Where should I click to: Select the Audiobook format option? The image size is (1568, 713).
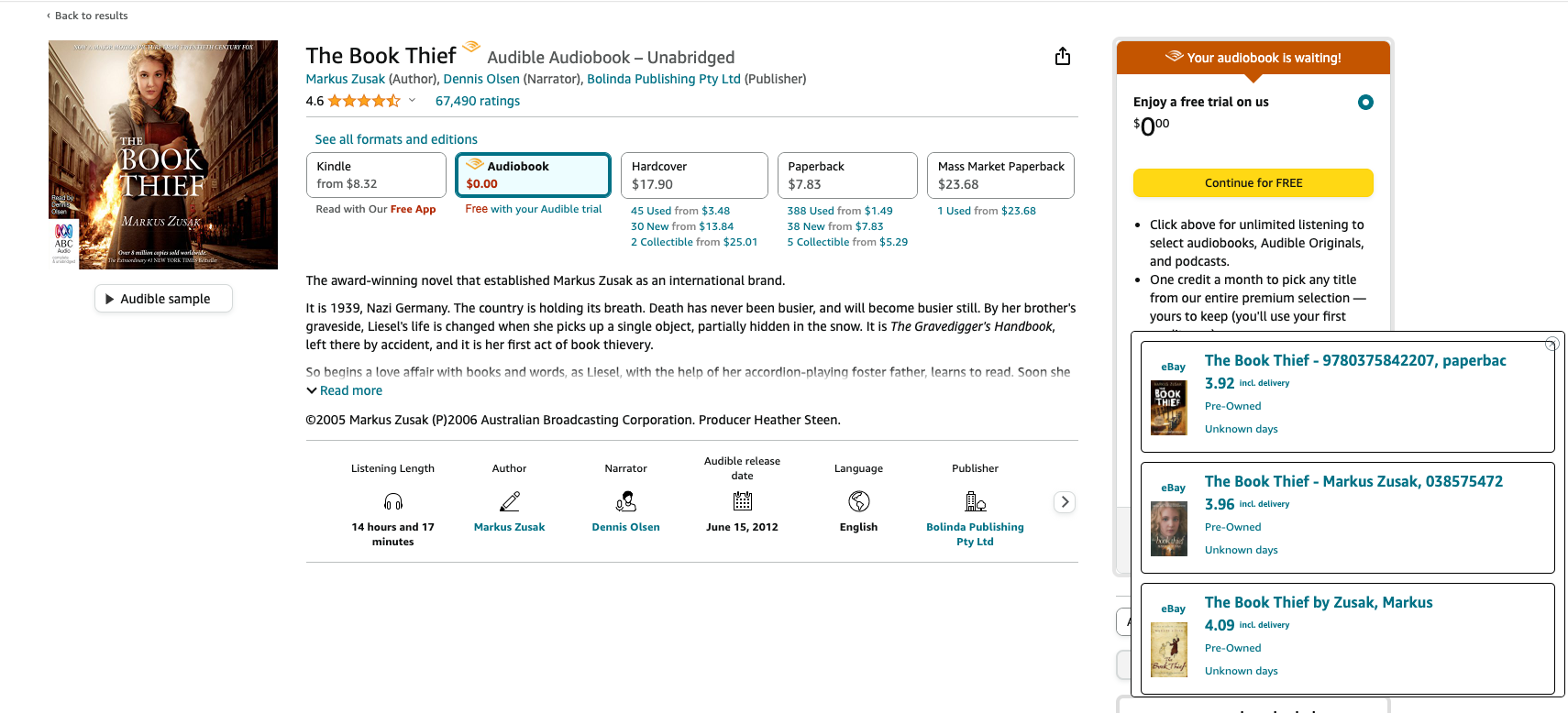pyautogui.click(x=533, y=175)
